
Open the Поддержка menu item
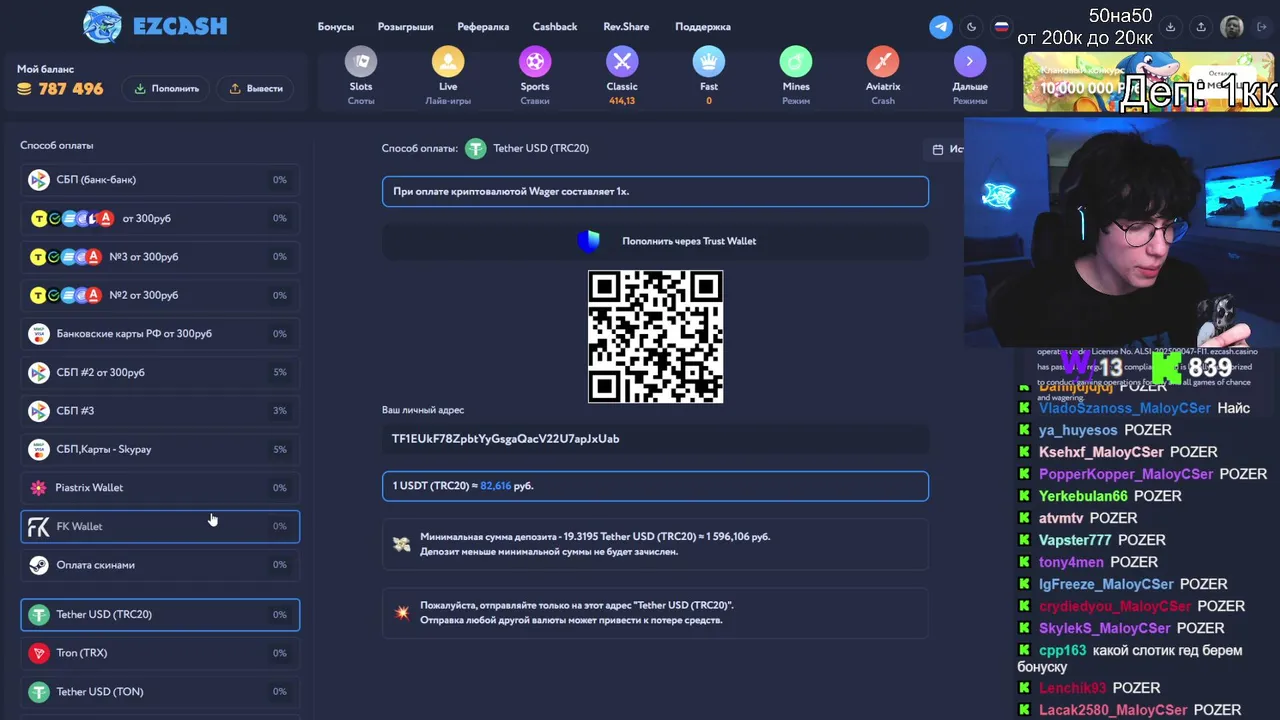[x=703, y=27]
